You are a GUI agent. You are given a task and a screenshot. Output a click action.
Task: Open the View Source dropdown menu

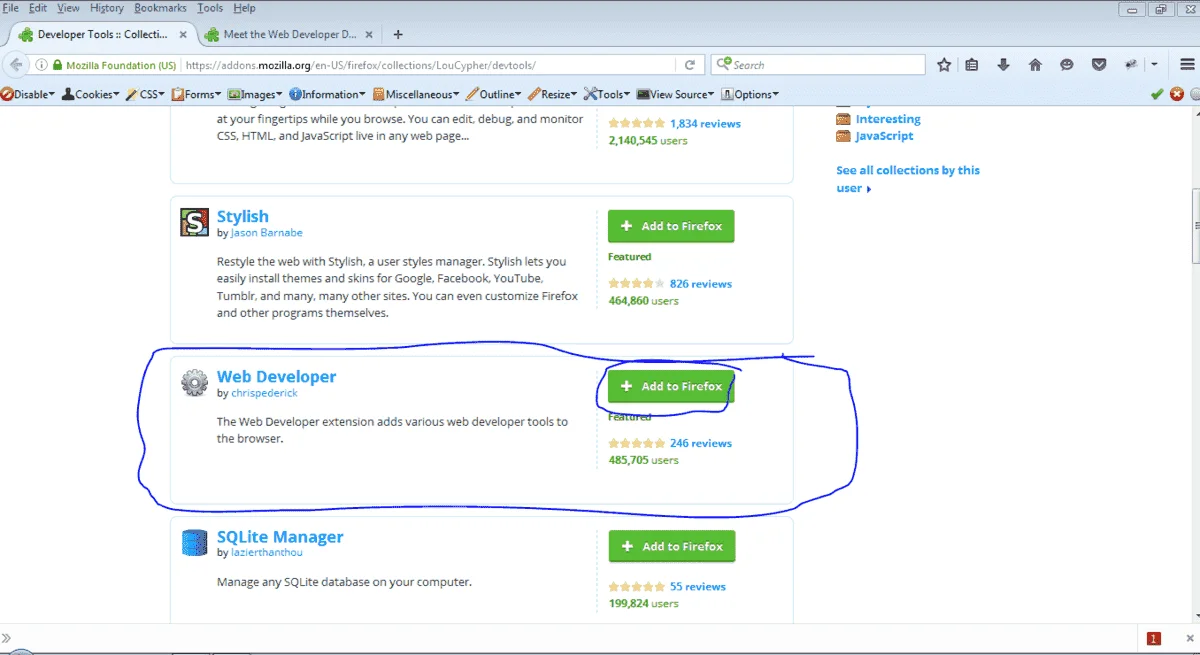click(x=676, y=94)
